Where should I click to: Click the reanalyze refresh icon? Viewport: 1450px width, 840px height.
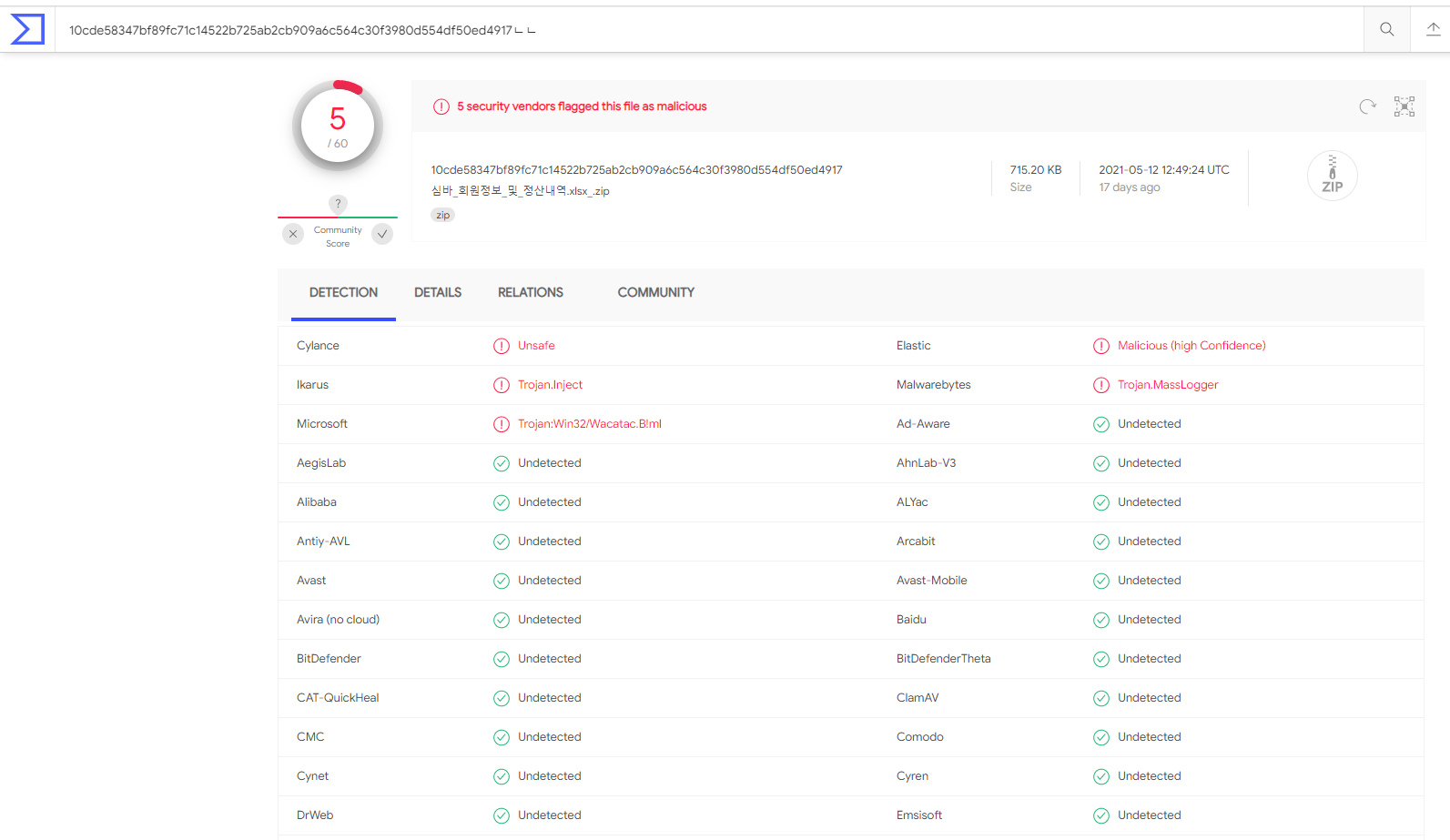coord(1367,106)
